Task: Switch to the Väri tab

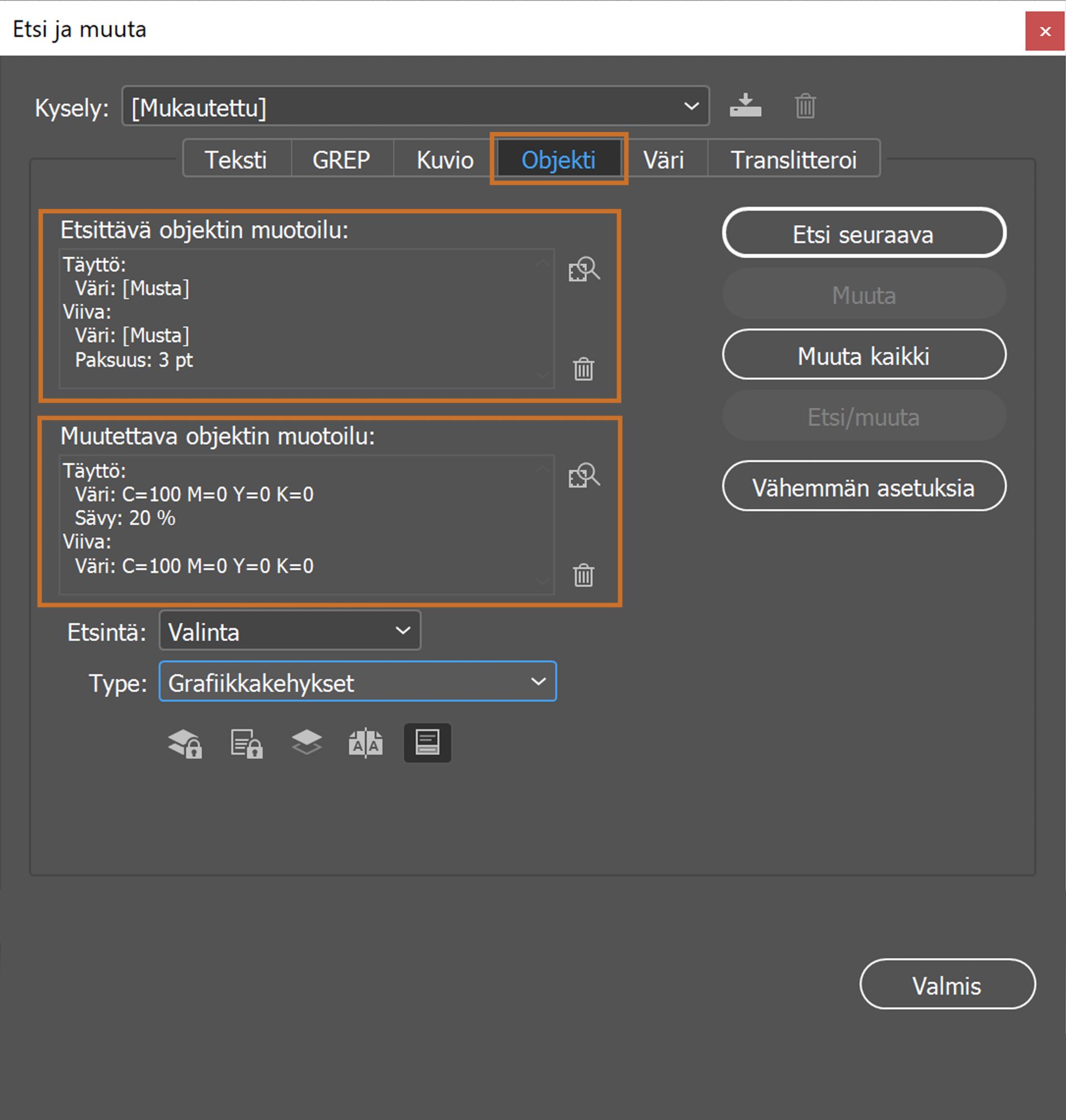Action: click(x=663, y=160)
